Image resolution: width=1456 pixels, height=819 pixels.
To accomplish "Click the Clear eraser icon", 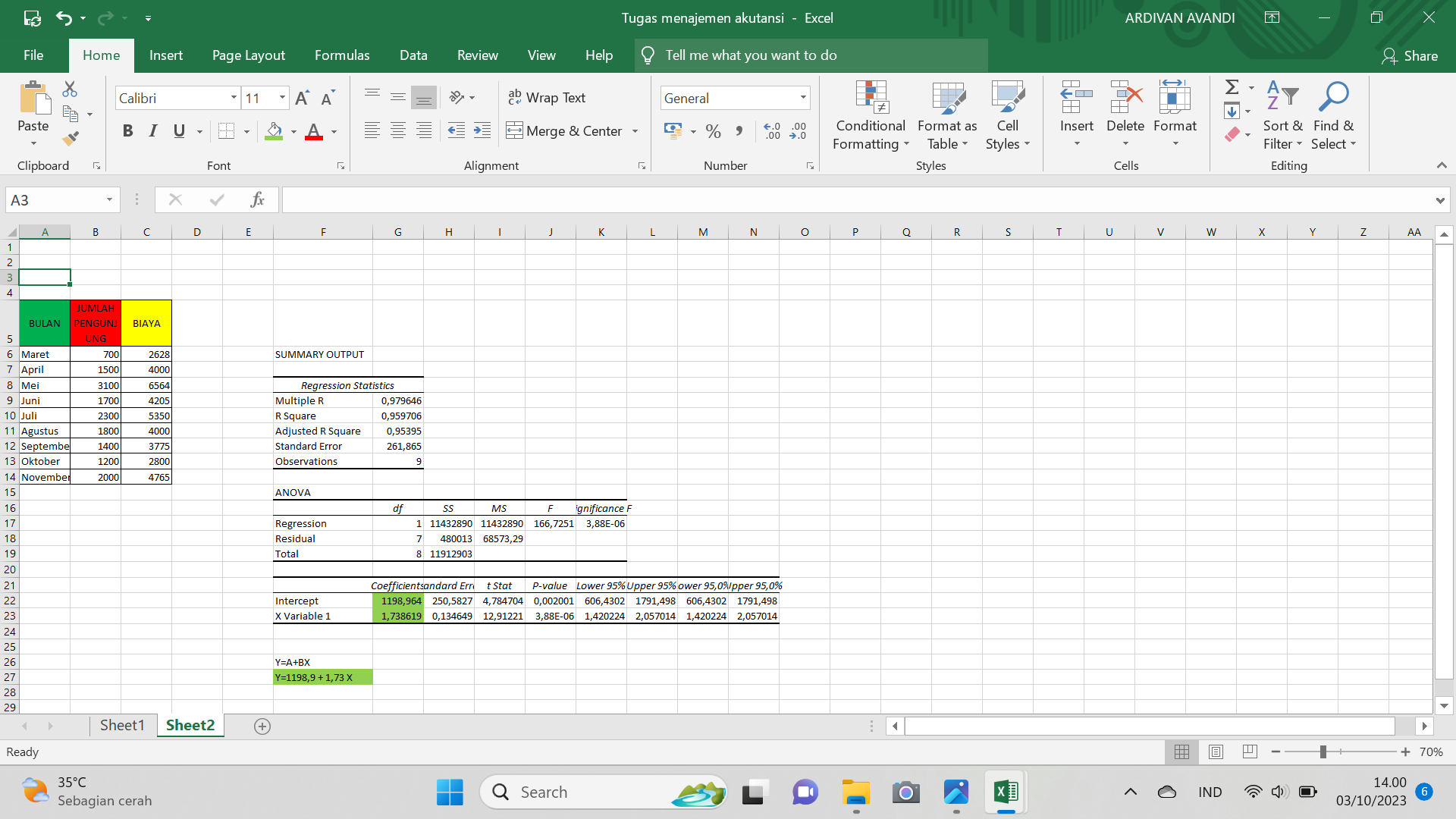I will pyautogui.click(x=1232, y=135).
